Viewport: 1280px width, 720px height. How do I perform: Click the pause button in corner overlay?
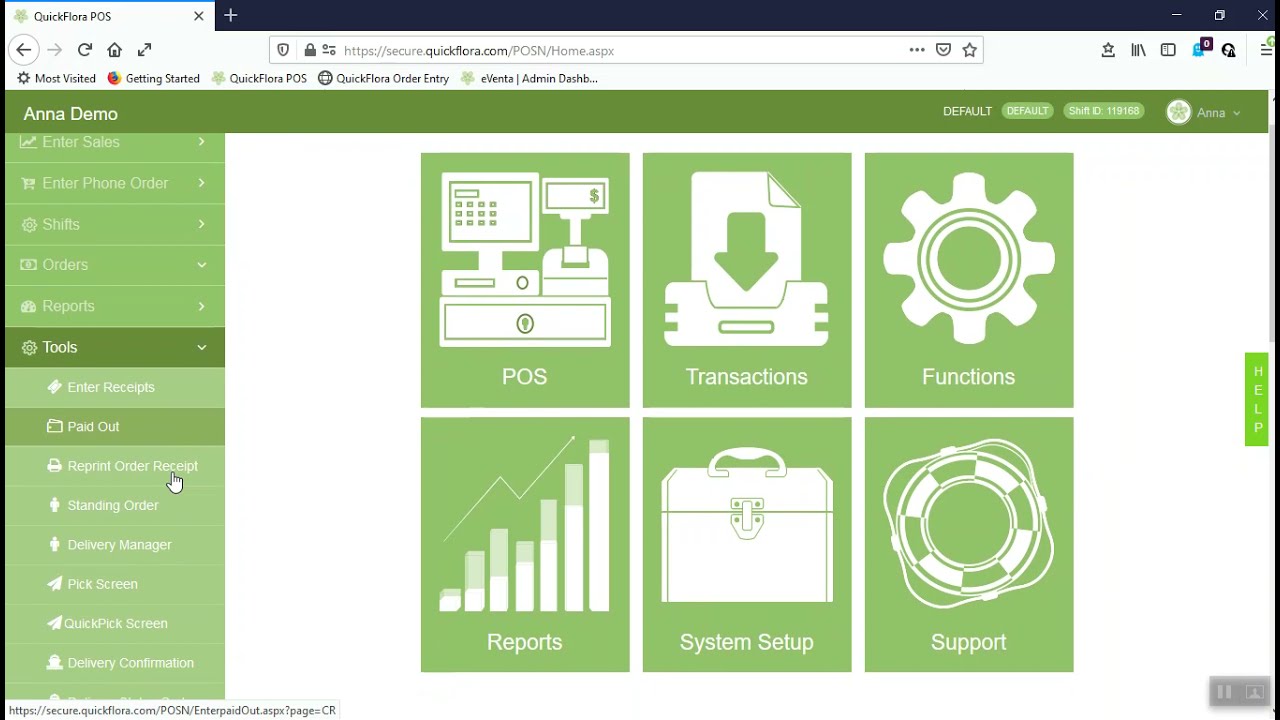pos(1224,692)
